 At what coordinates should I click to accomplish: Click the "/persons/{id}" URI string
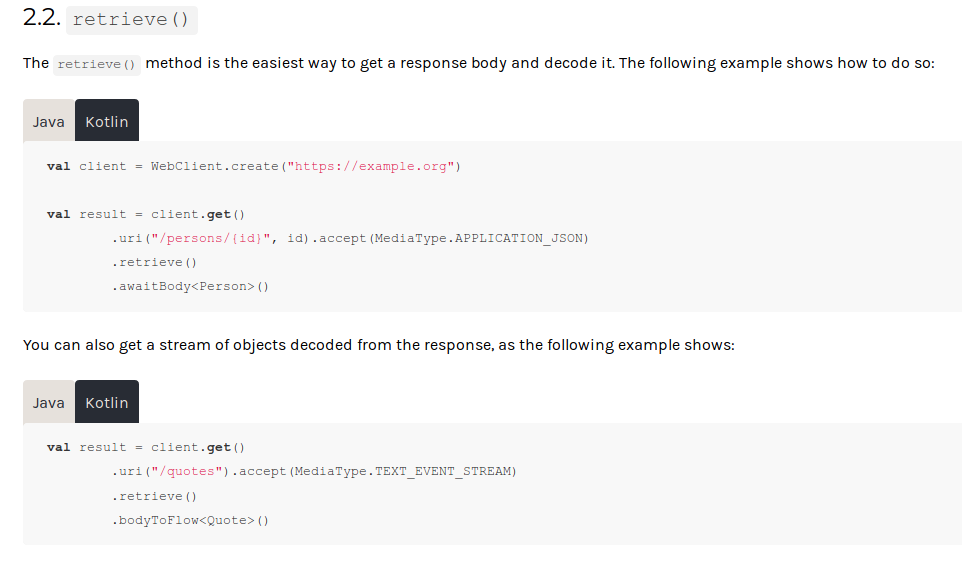210,238
